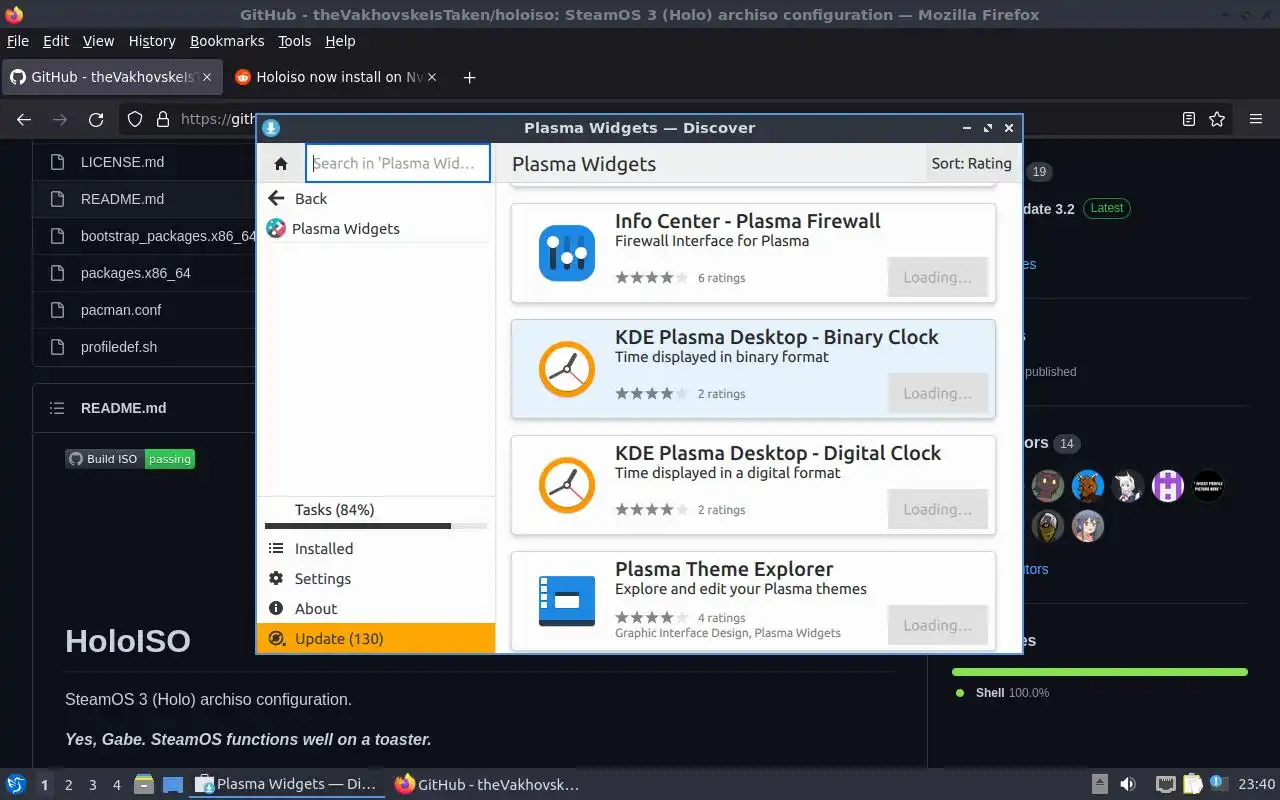The image size is (1280, 800).
Task: Open Plasma Theme Explorer entry
Action: coord(753,601)
